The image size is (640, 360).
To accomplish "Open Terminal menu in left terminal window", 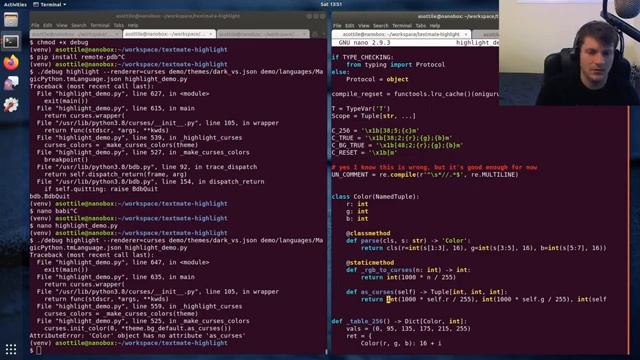I will (100, 25).
